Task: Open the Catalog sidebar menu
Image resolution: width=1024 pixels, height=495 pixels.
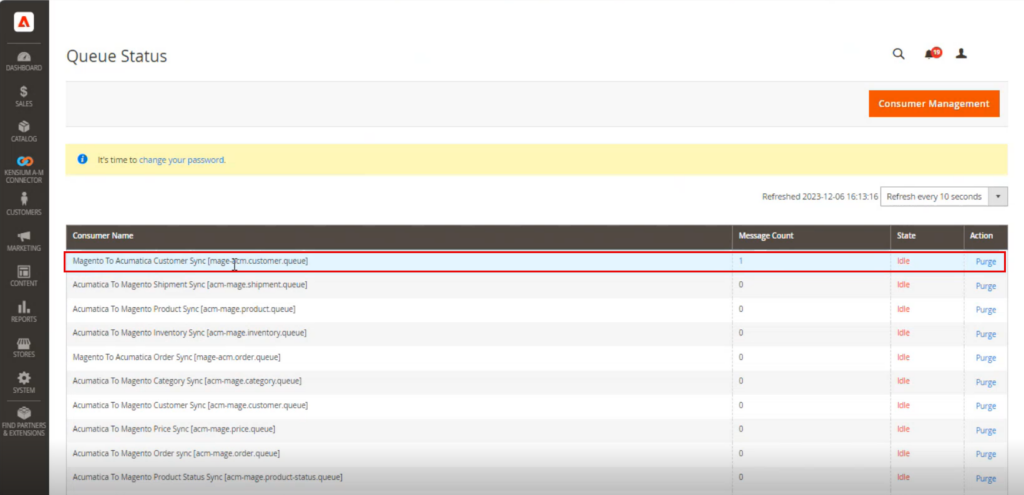Action: tap(24, 132)
